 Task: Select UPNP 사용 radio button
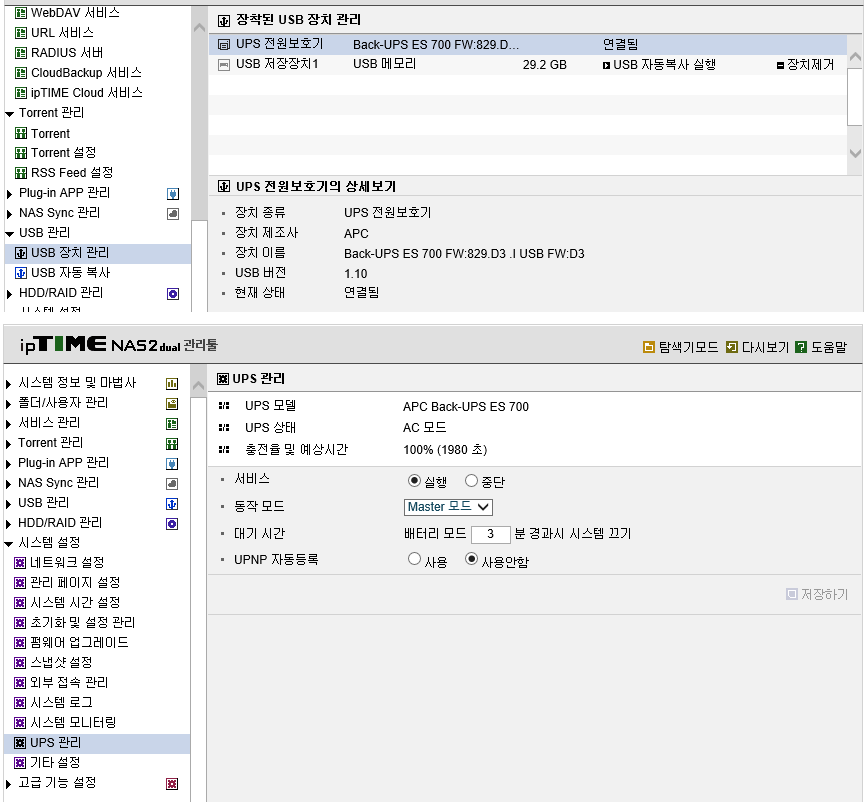click(414, 559)
